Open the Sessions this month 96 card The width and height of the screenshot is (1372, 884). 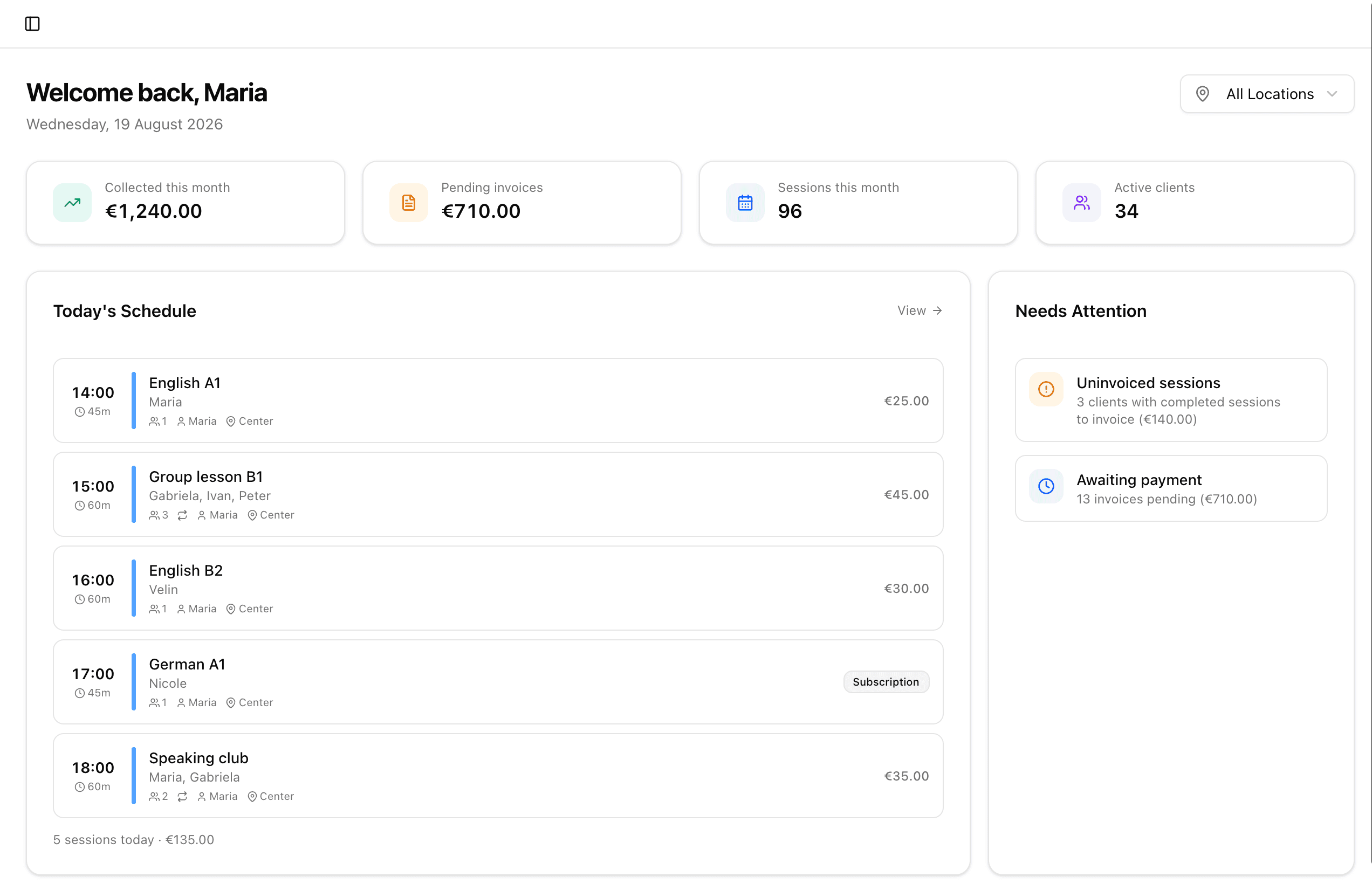858,203
